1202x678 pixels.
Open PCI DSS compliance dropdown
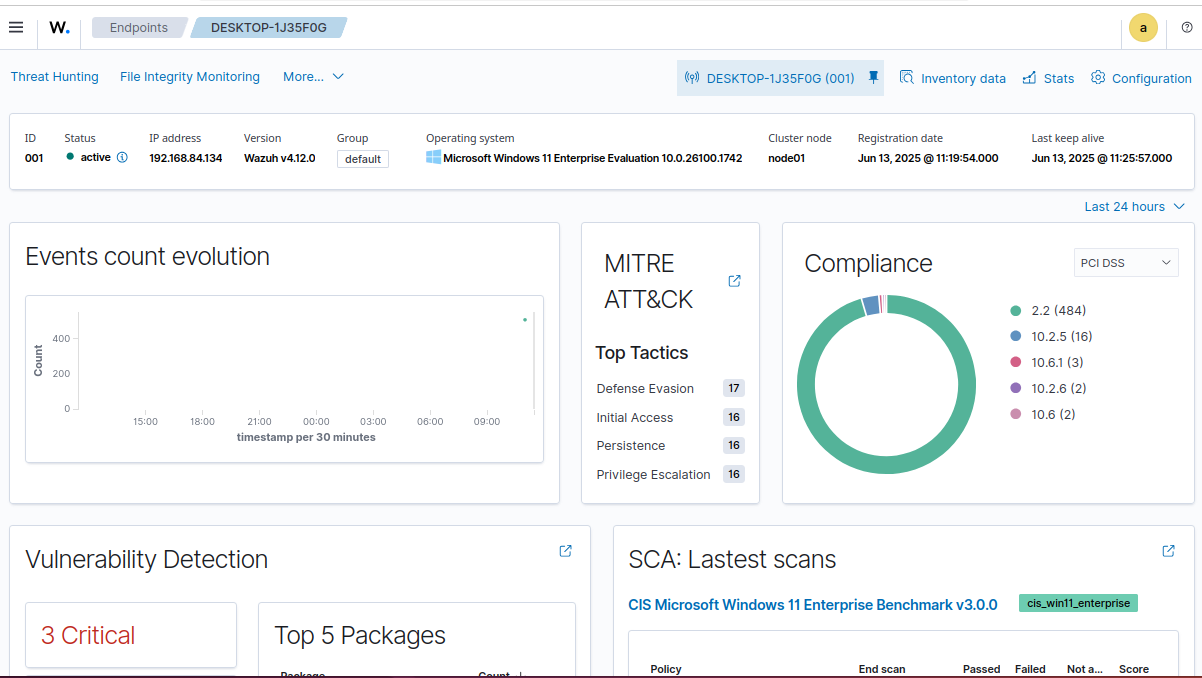1126,263
